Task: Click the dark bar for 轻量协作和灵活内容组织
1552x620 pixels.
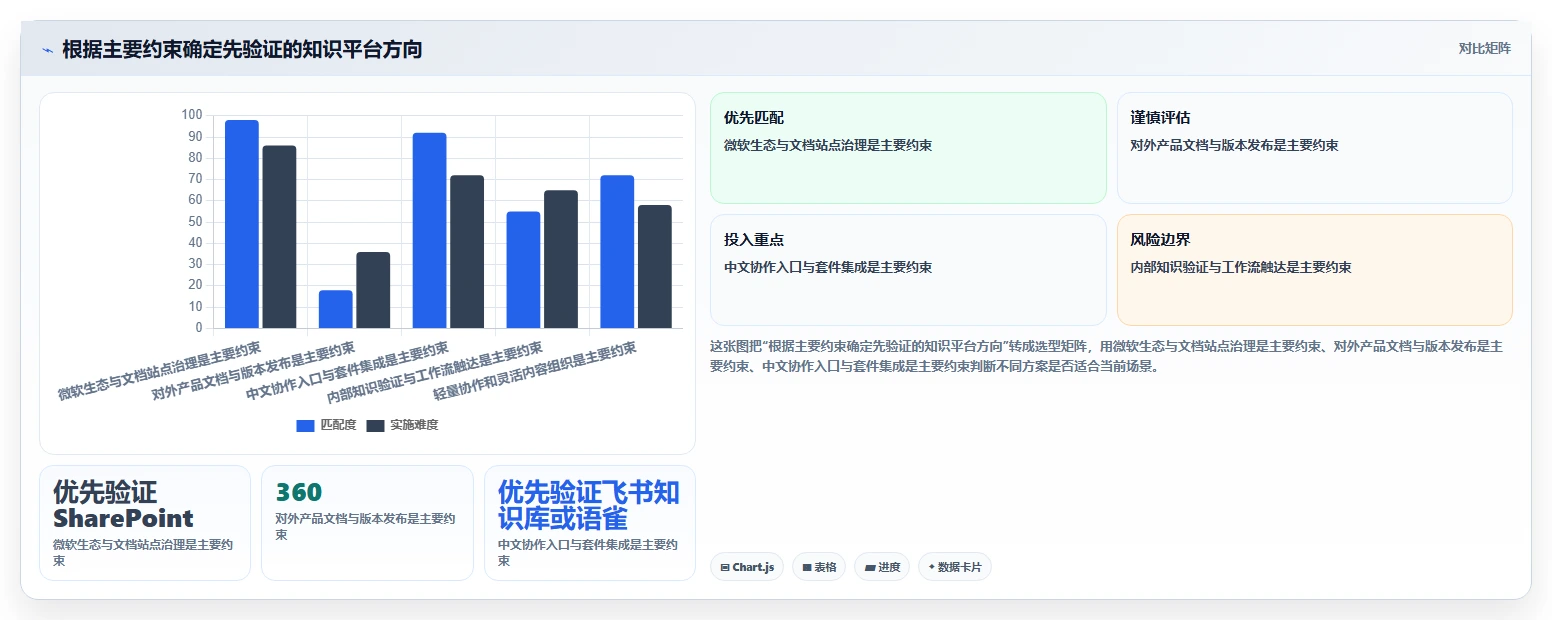Action: point(655,267)
